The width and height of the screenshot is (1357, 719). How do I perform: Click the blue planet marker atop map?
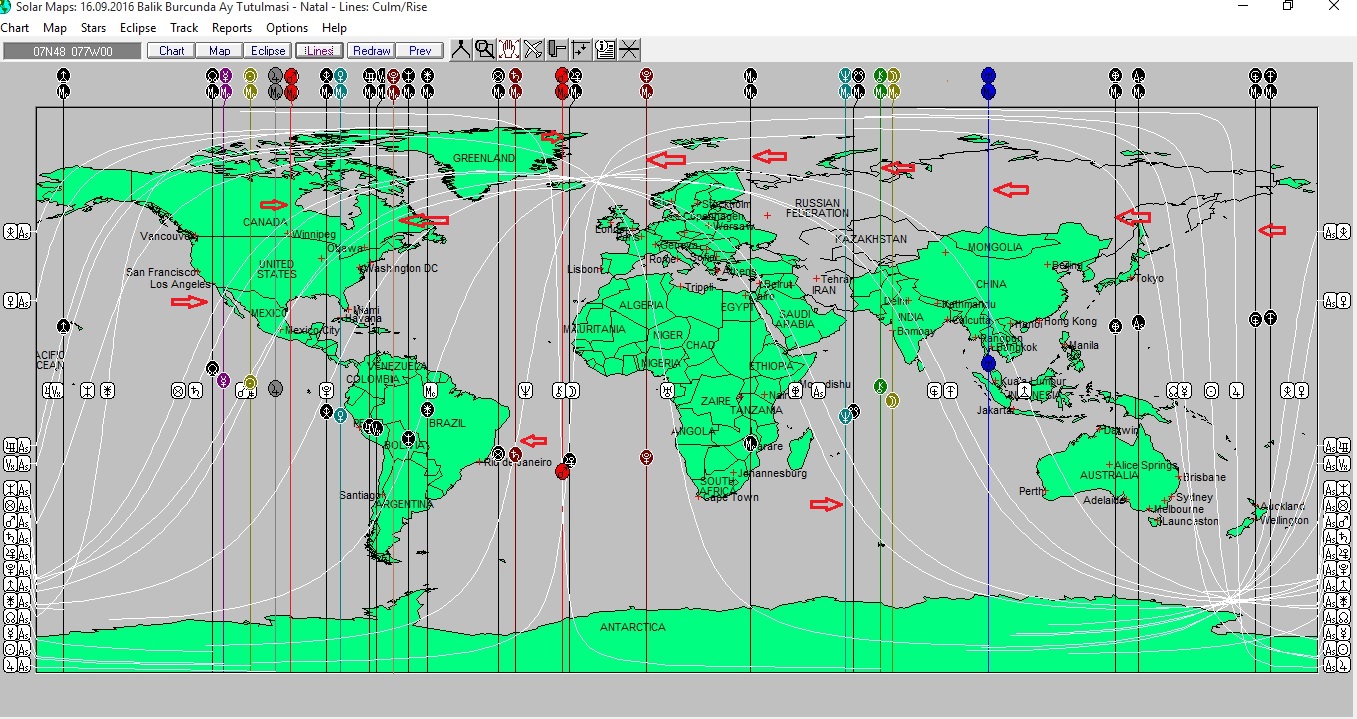click(989, 75)
